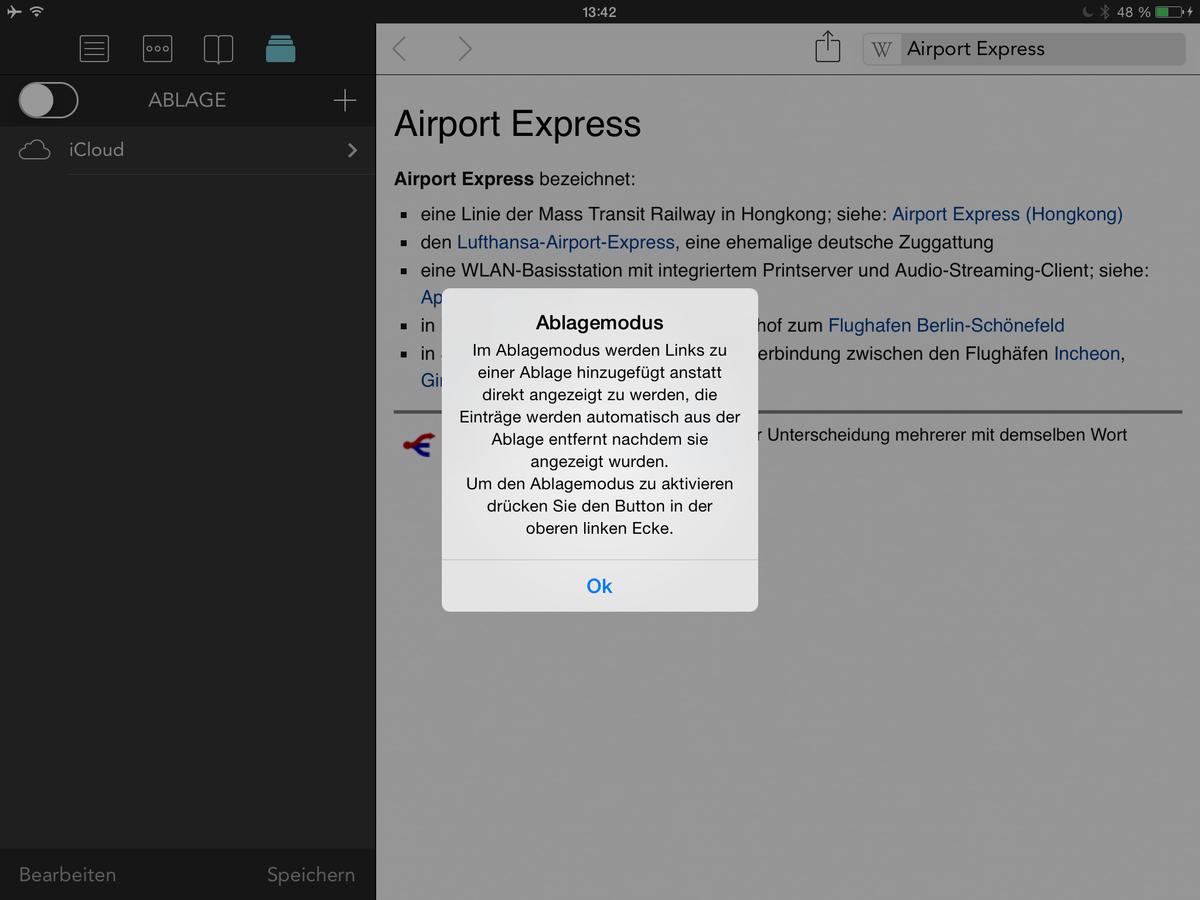The height and width of the screenshot is (900, 1200).
Task: Tap the three-dots box icon in sidebar
Action: pyautogui.click(x=157, y=48)
